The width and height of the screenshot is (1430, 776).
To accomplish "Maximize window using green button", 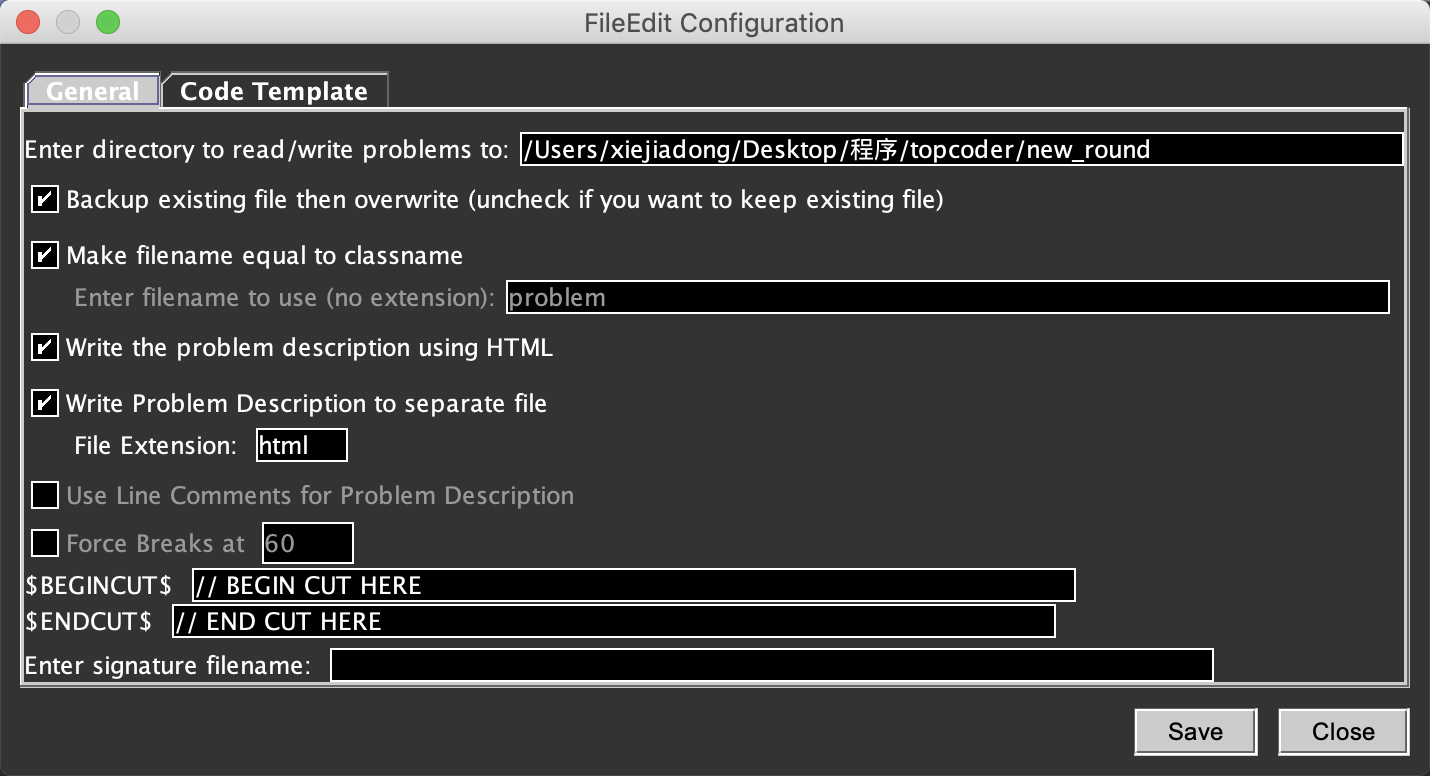I will (x=107, y=21).
